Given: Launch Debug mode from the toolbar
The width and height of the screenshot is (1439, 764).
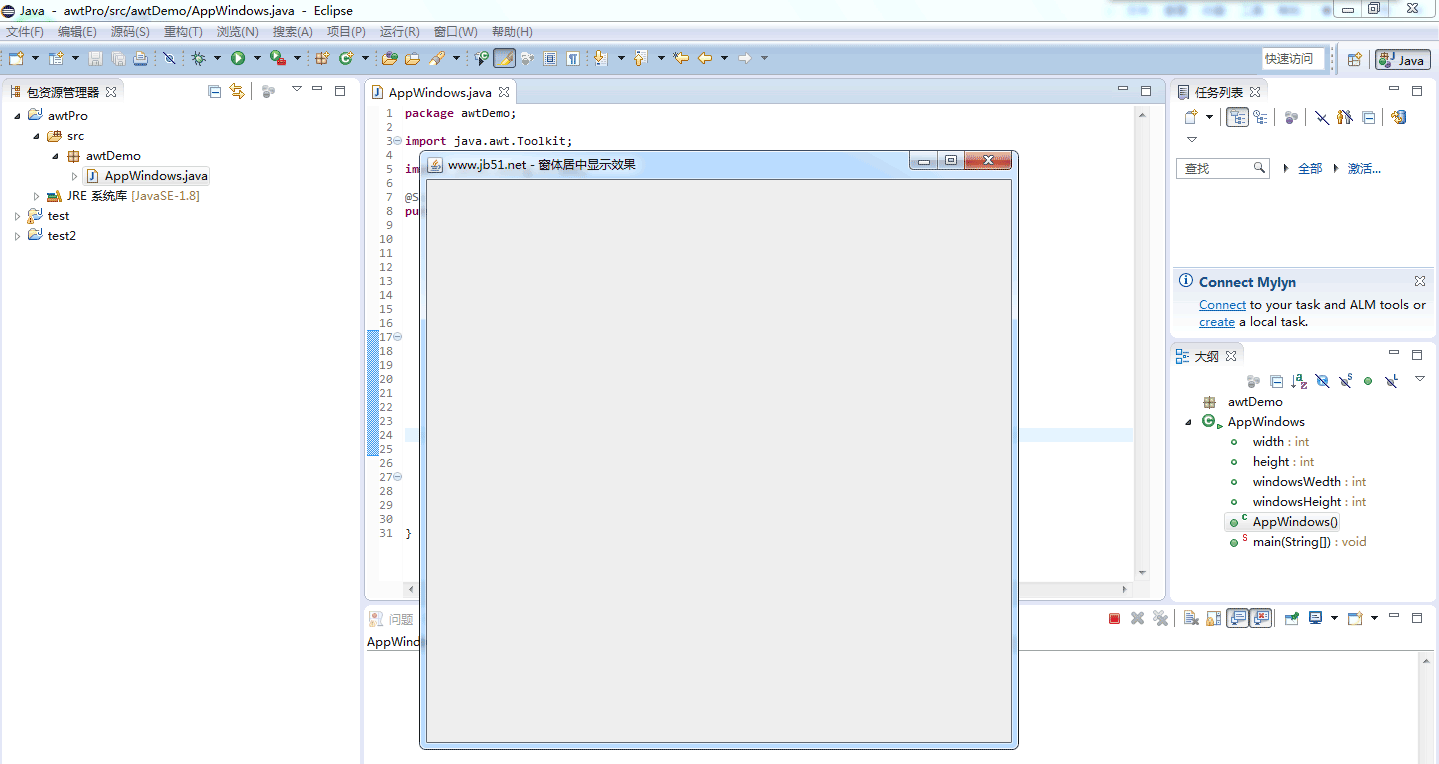Looking at the screenshot, I should [x=198, y=58].
